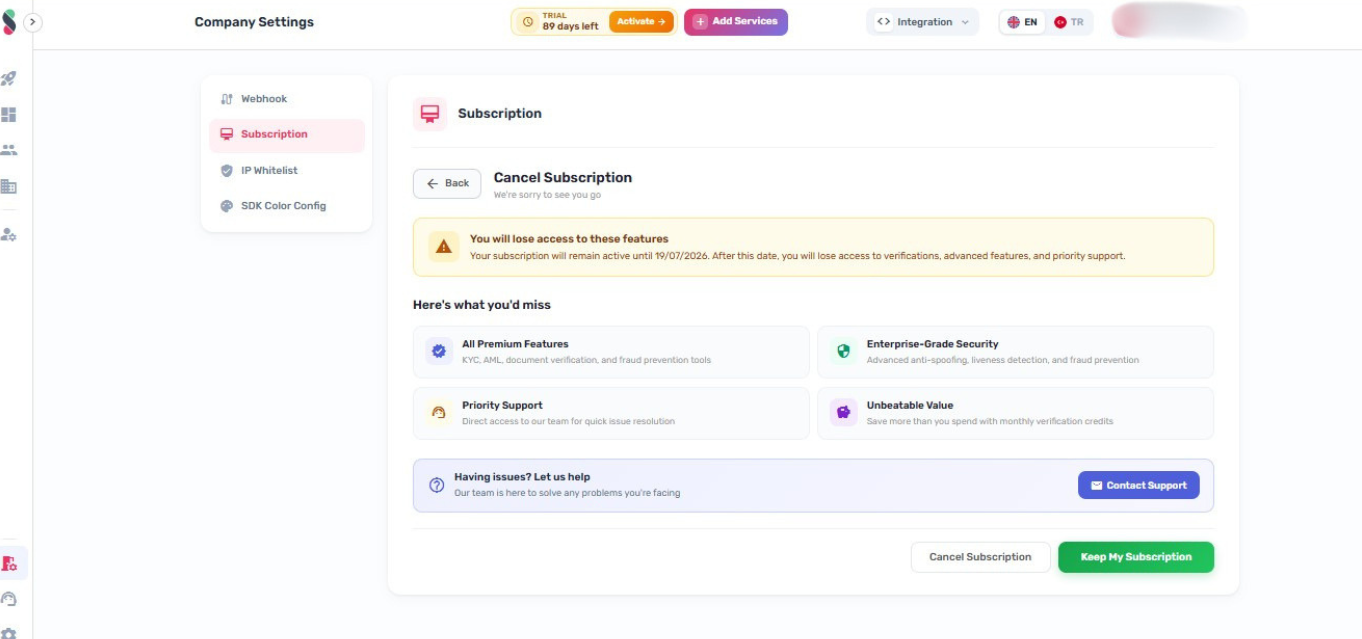The image size is (1362, 639).
Task: Click the All Premium Features badge icon
Action: (x=438, y=351)
